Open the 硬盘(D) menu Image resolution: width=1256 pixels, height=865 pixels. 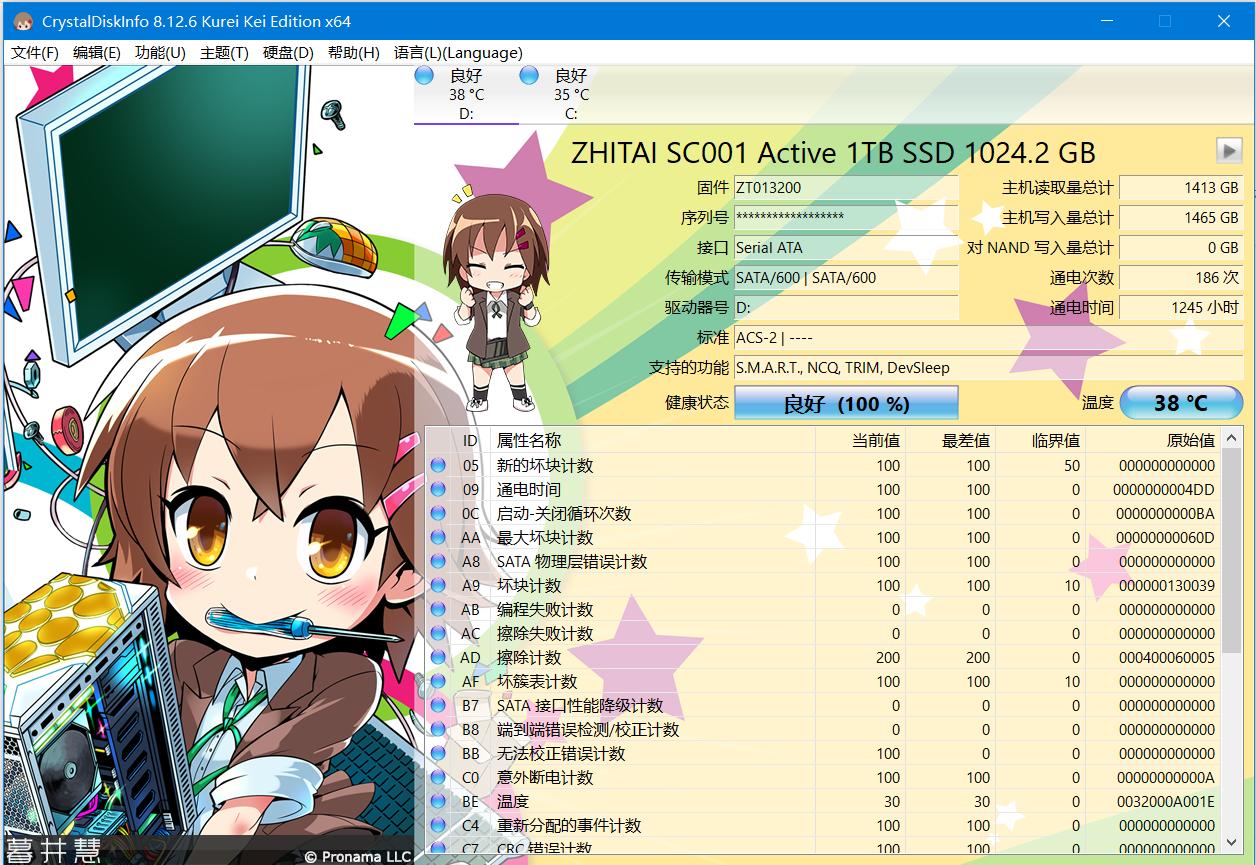pyautogui.click(x=288, y=53)
